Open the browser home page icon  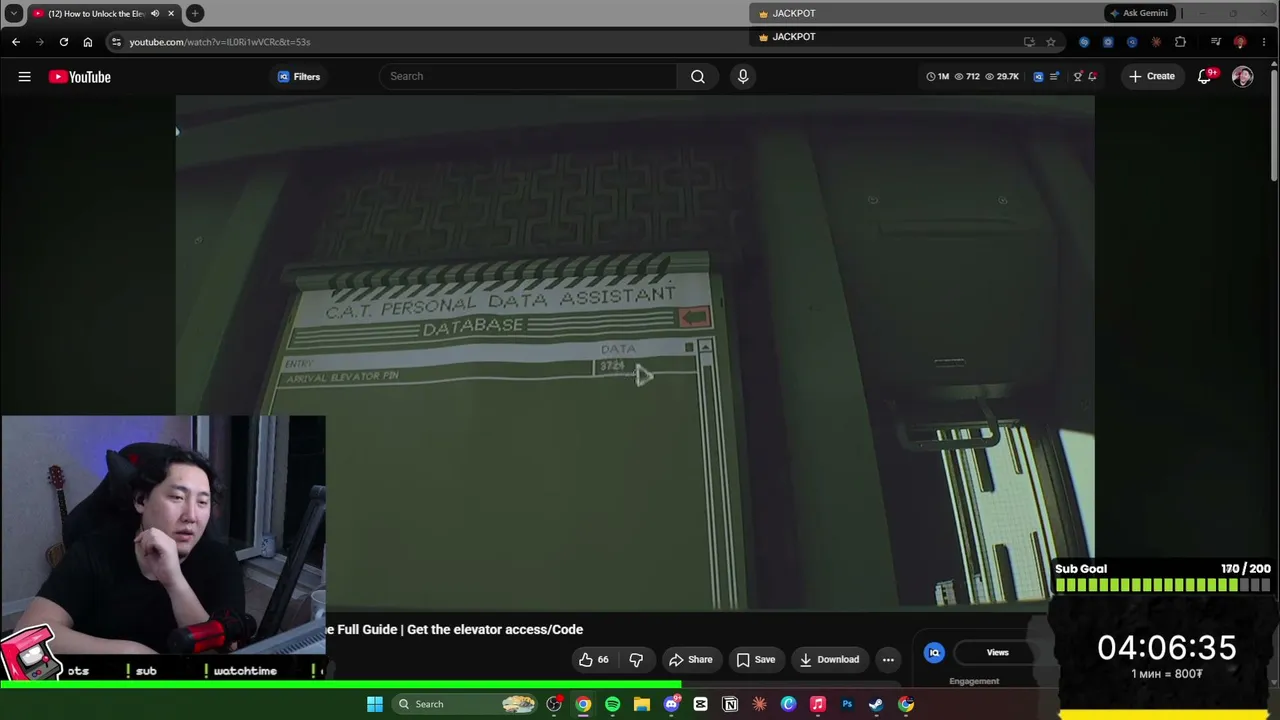[88, 42]
